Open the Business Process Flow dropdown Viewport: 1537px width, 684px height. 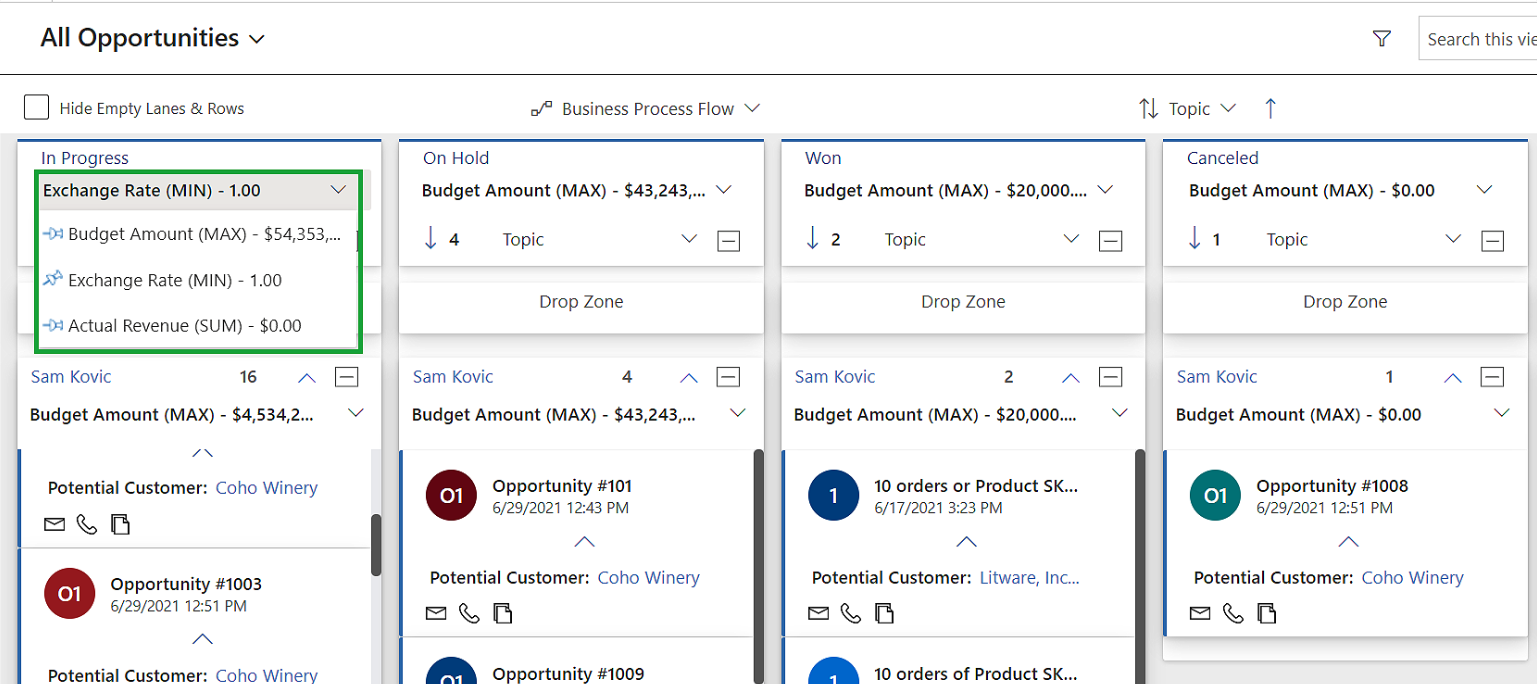tap(646, 108)
